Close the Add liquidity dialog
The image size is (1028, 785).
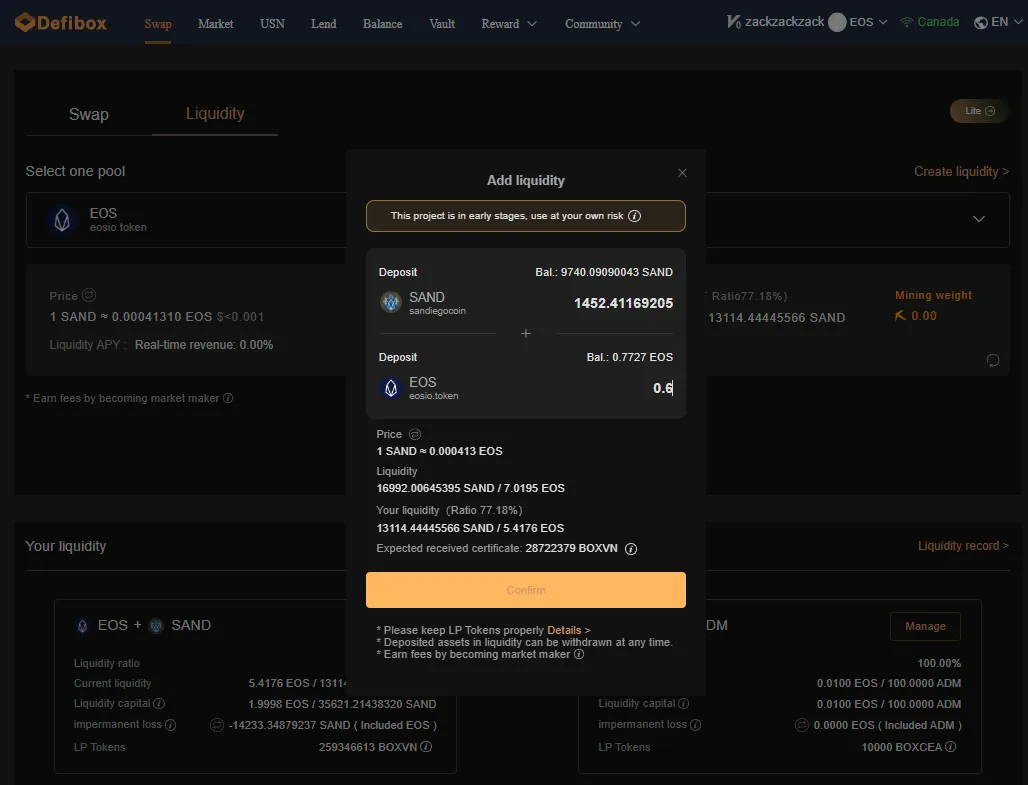[x=682, y=172]
